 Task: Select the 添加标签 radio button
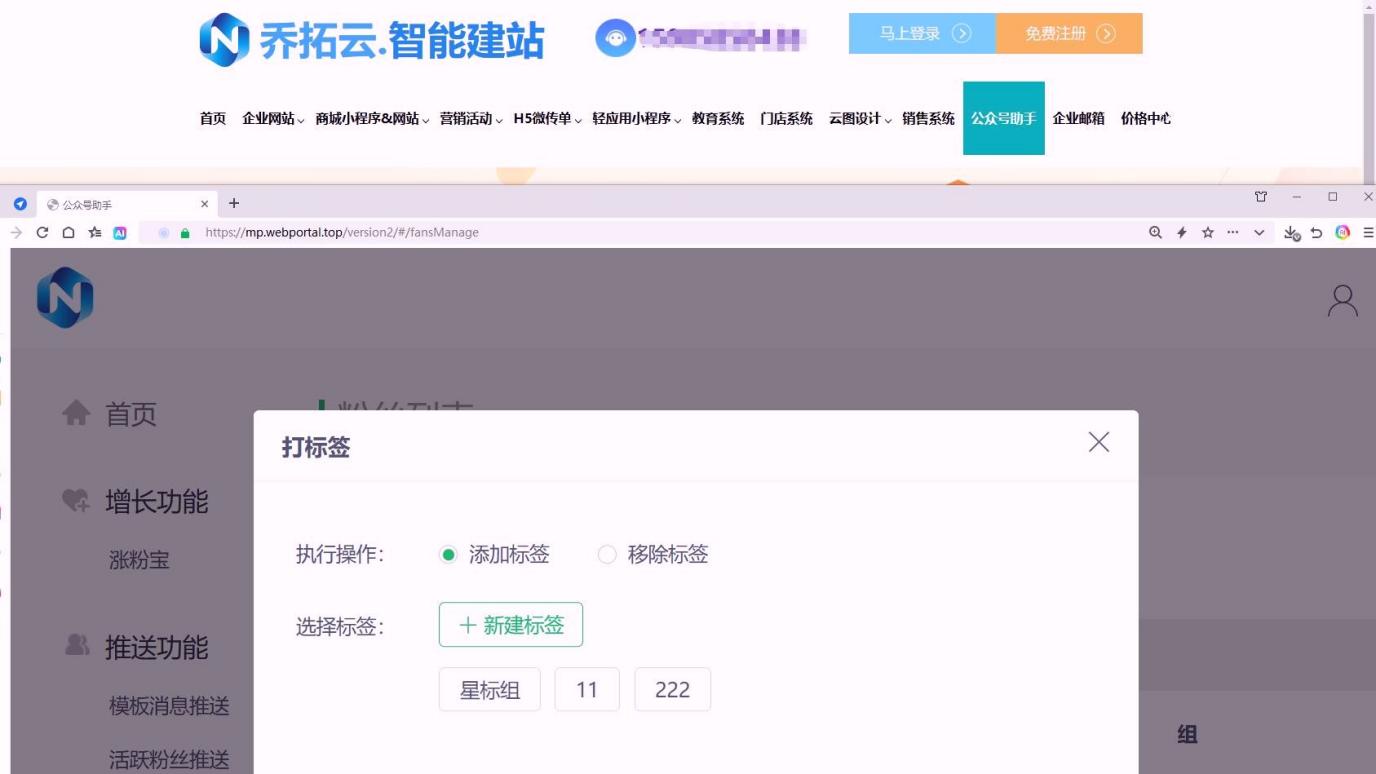[x=448, y=555]
